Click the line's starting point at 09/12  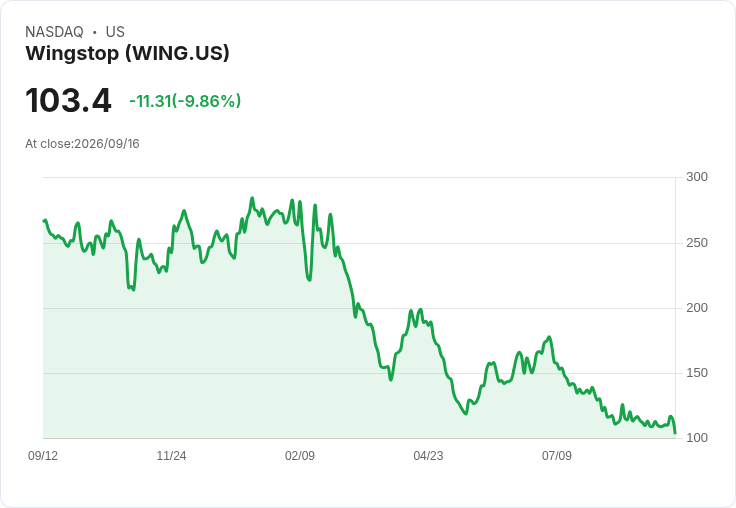click(44, 221)
